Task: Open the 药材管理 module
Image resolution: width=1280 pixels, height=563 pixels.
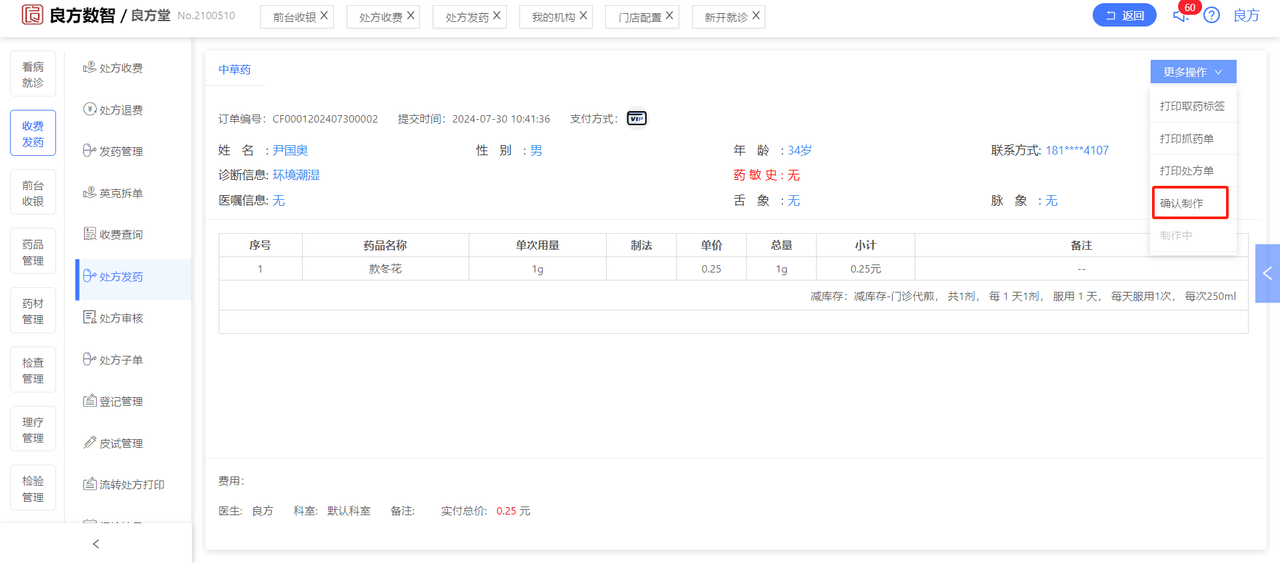Action: click(33, 311)
